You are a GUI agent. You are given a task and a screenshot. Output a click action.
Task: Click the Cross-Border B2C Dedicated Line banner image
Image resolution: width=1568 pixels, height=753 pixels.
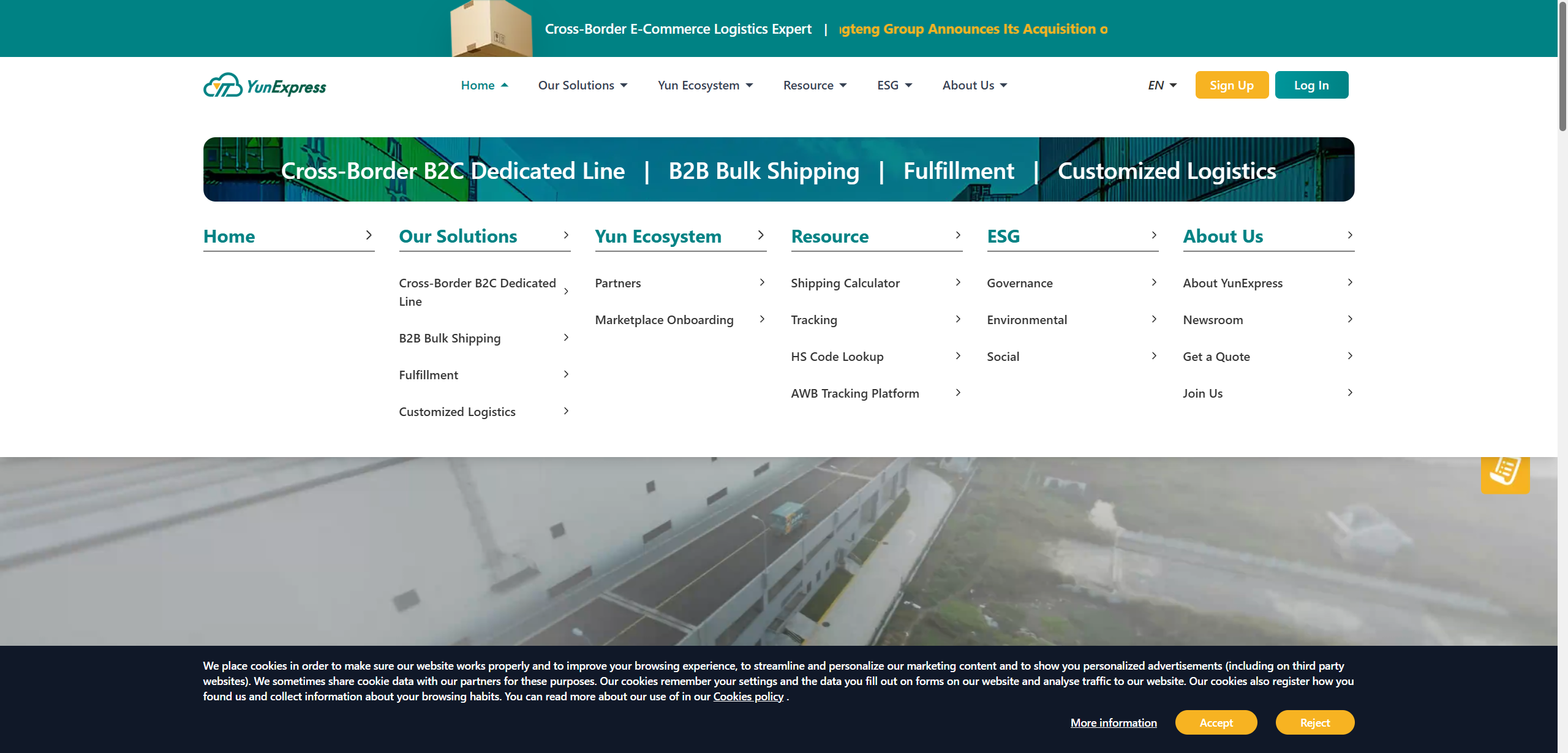778,170
